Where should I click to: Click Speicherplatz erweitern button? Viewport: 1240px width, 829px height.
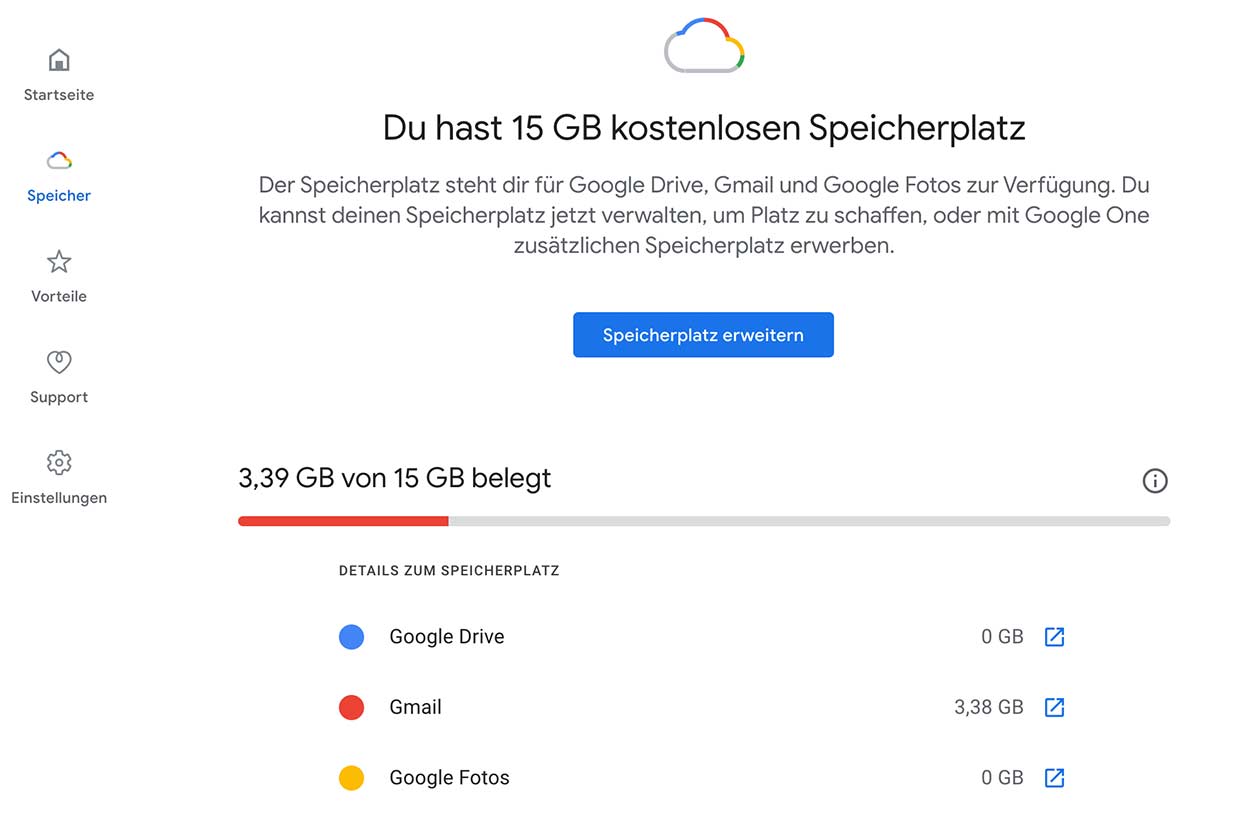pyautogui.click(x=703, y=335)
